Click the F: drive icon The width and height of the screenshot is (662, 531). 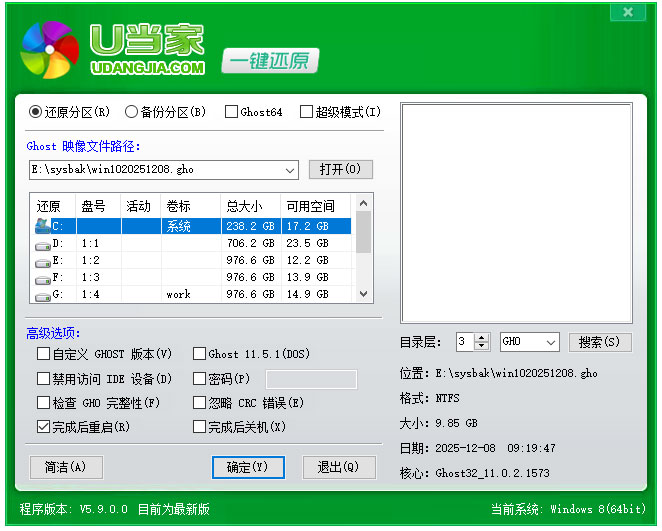43,279
